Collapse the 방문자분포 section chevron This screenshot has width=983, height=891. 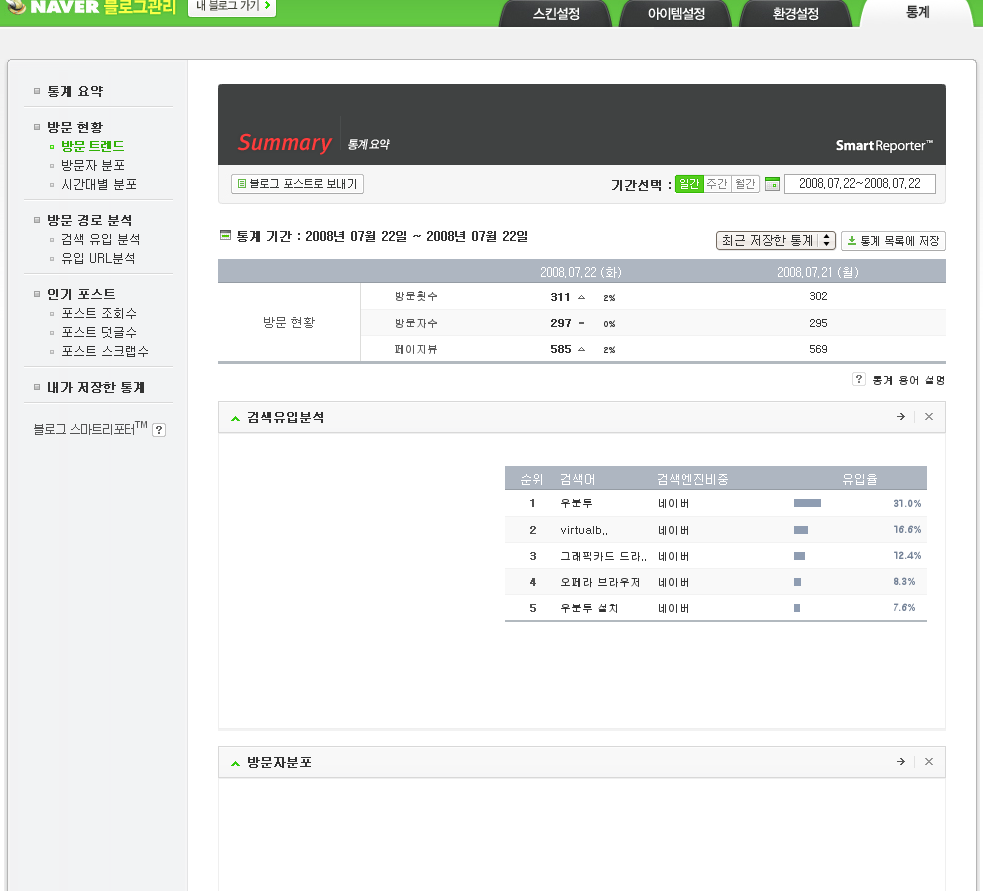coord(235,763)
